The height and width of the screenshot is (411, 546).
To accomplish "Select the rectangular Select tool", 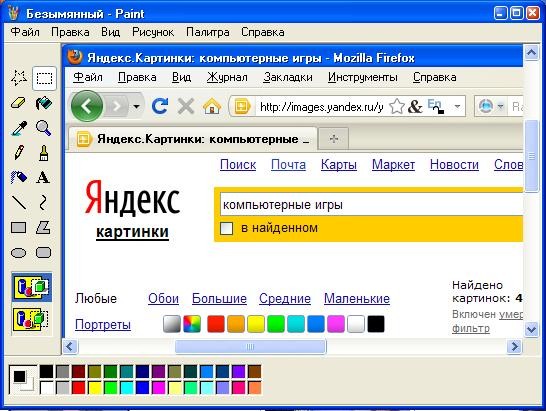I will tap(44, 78).
